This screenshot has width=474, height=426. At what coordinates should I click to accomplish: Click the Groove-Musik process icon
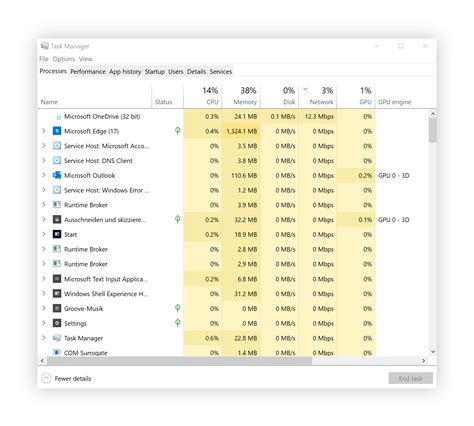tap(57, 308)
